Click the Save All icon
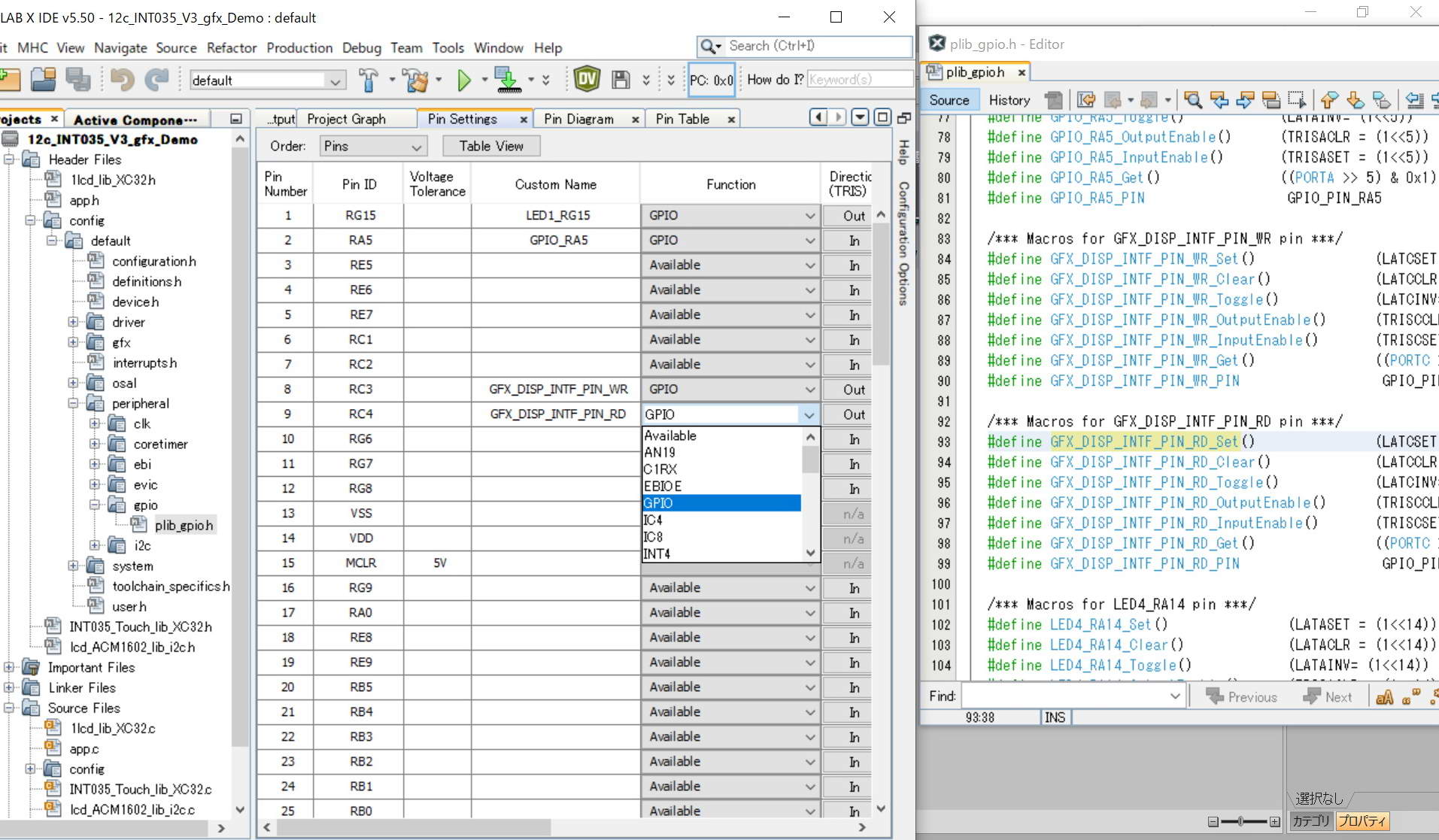This screenshot has width=1439, height=840. click(x=77, y=79)
